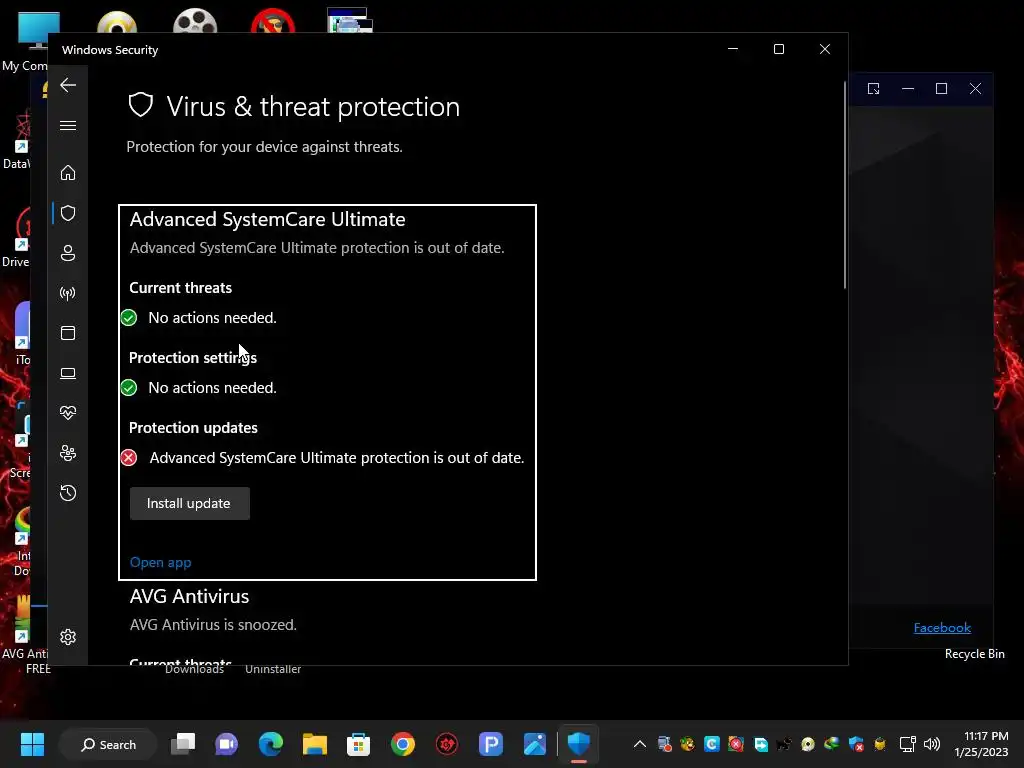Open Account protection in sidebar

tap(68, 253)
